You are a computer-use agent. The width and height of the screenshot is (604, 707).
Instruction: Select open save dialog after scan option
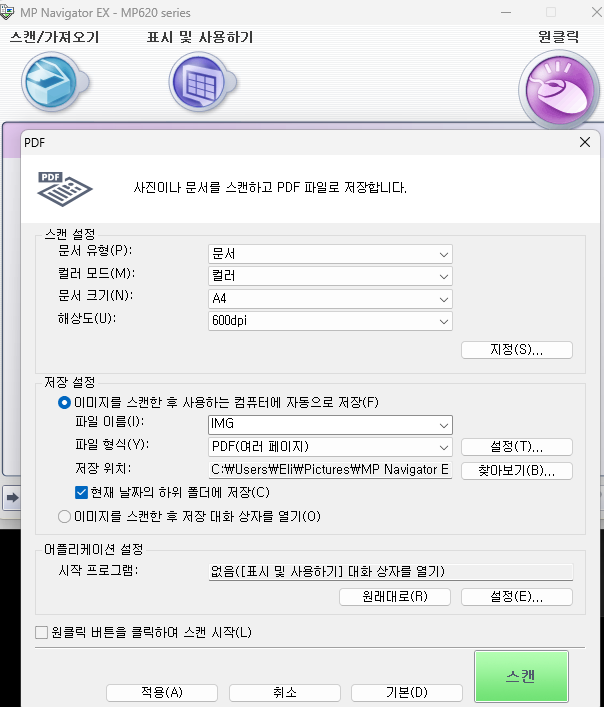coord(65,516)
